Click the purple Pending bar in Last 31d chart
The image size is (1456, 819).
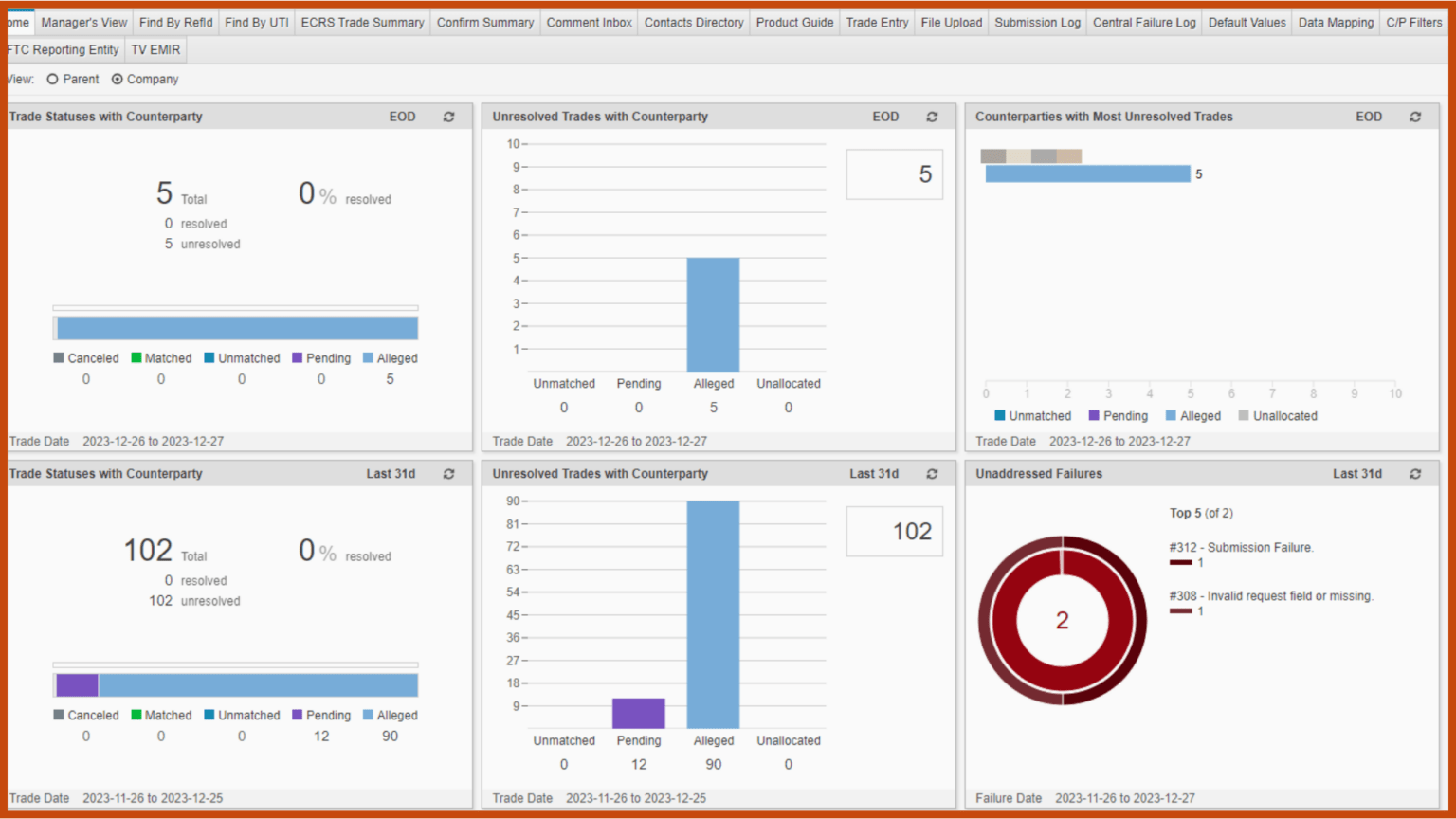click(638, 713)
